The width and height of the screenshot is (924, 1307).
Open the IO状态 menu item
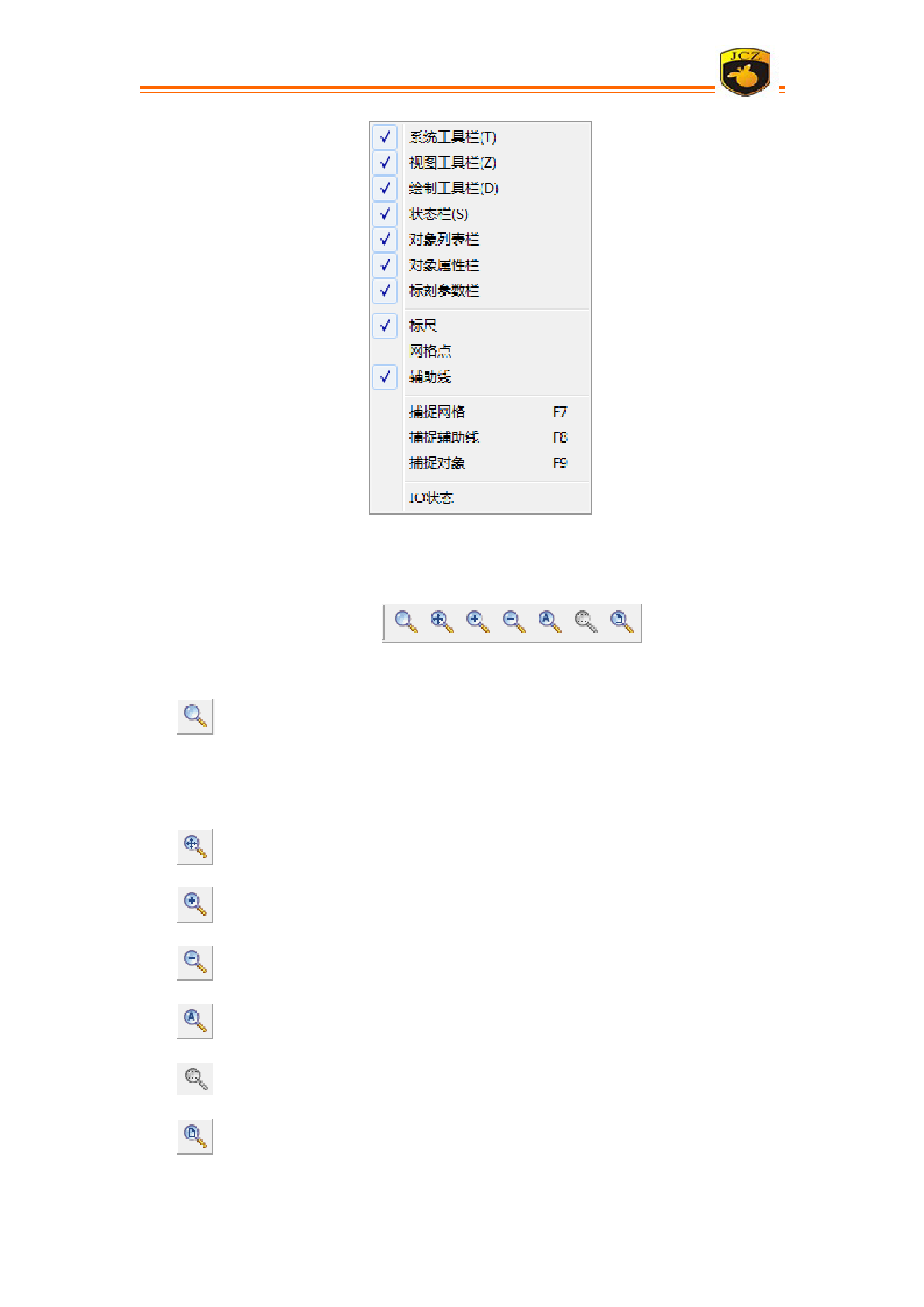tap(431, 498)
